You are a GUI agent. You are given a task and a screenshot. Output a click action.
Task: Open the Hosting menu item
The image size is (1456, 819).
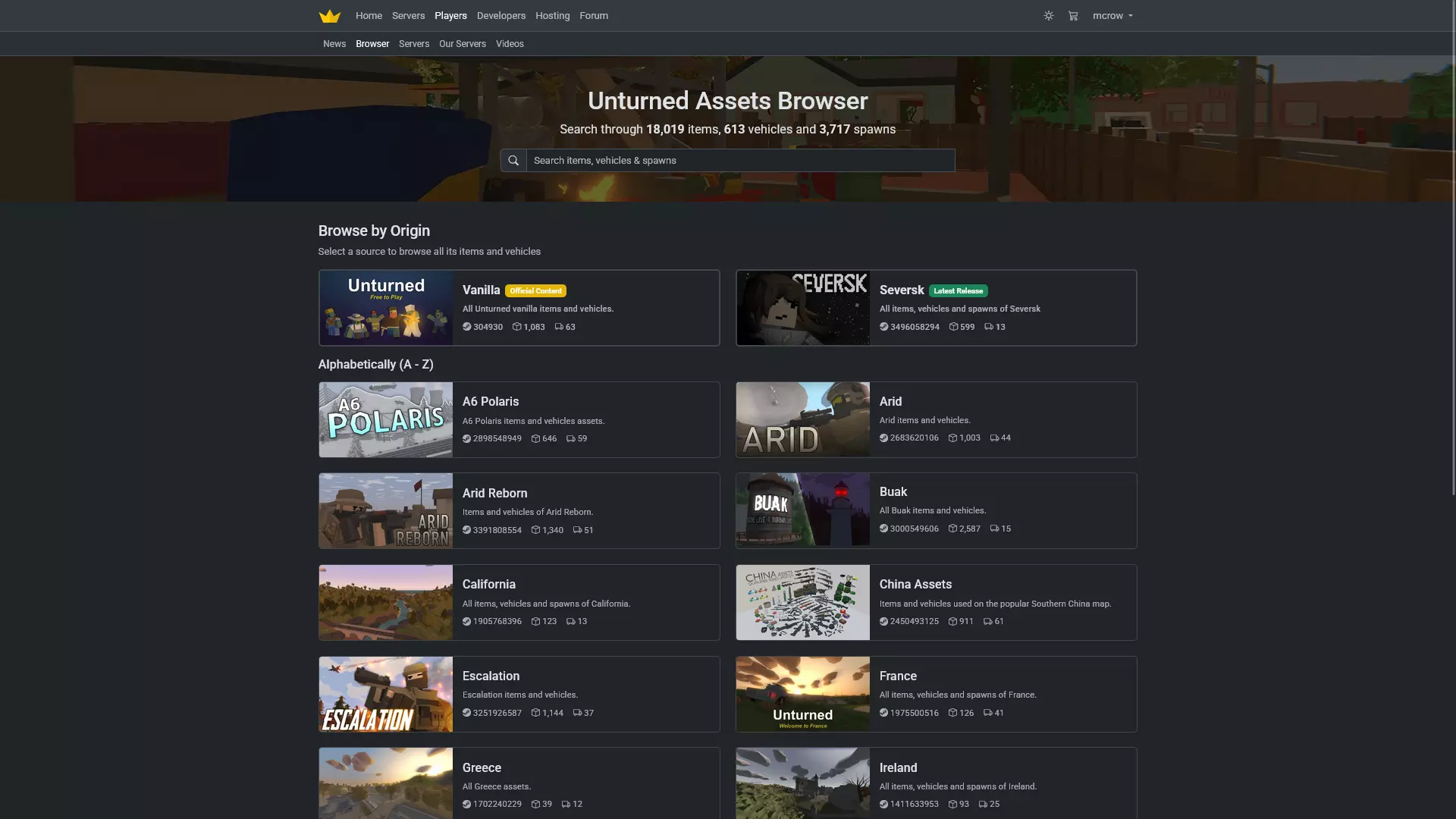click(x=552, y=16)
